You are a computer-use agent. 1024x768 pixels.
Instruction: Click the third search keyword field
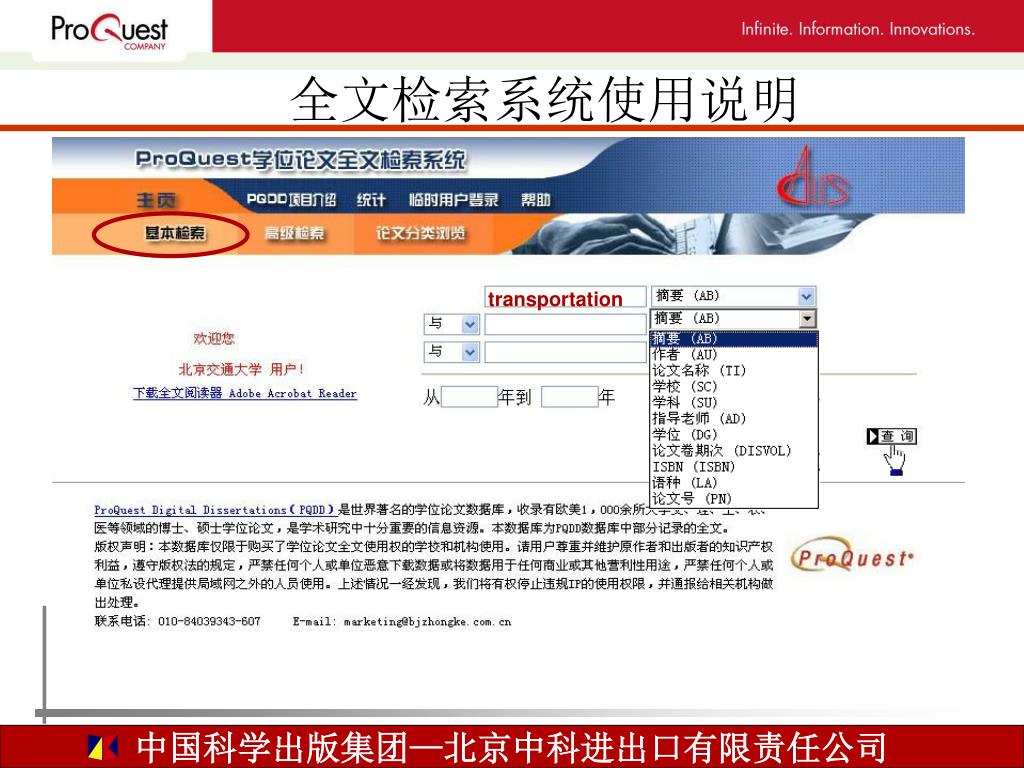click(566, 353)
